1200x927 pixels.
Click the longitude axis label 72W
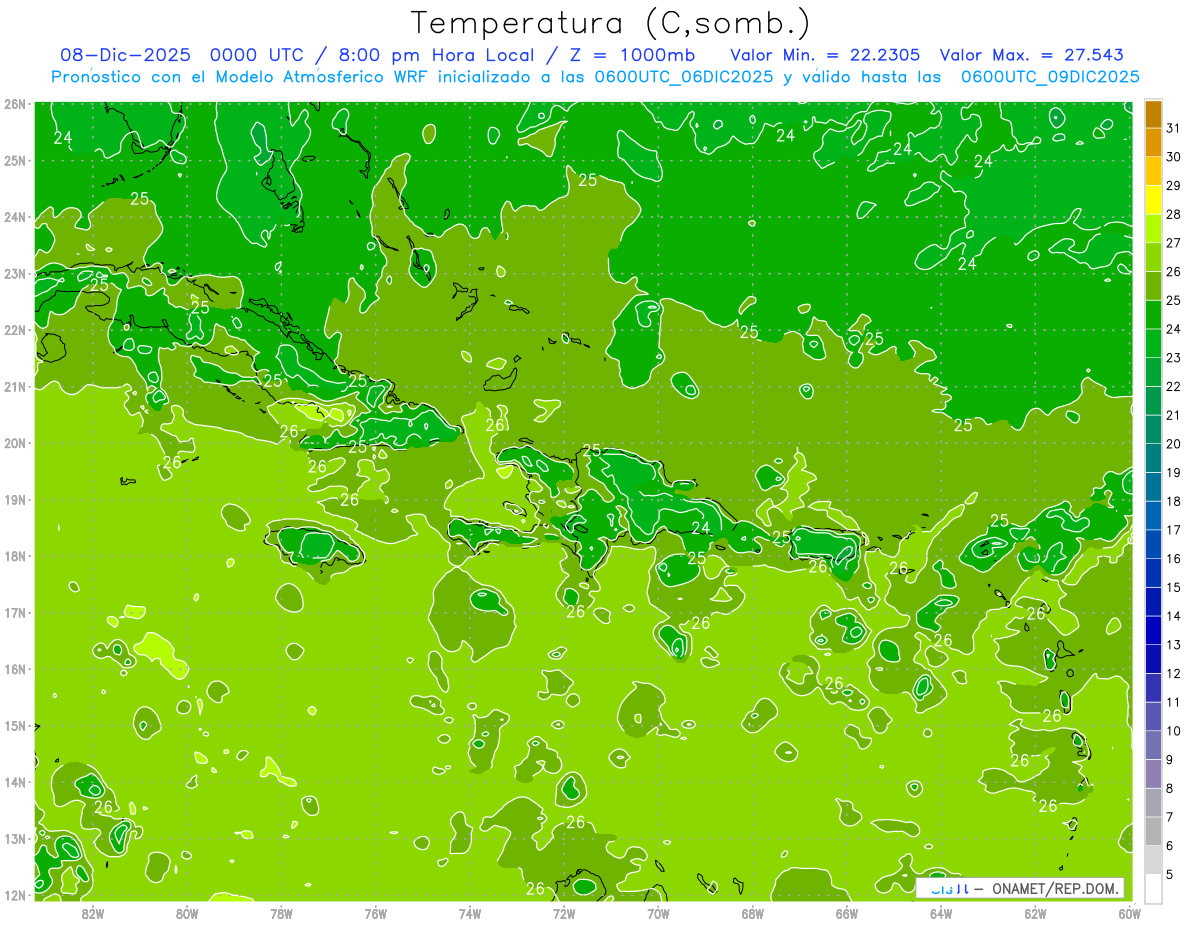(x=564, y=913)
